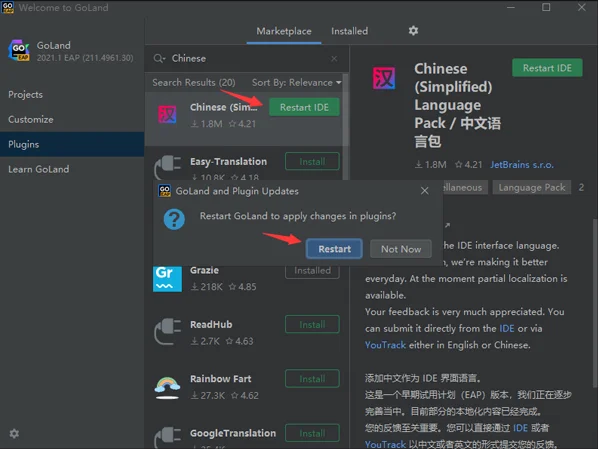This screenshot has width=599, height=449.
Task: Switch to the Installed tab
Action: [x=349, y=31]
